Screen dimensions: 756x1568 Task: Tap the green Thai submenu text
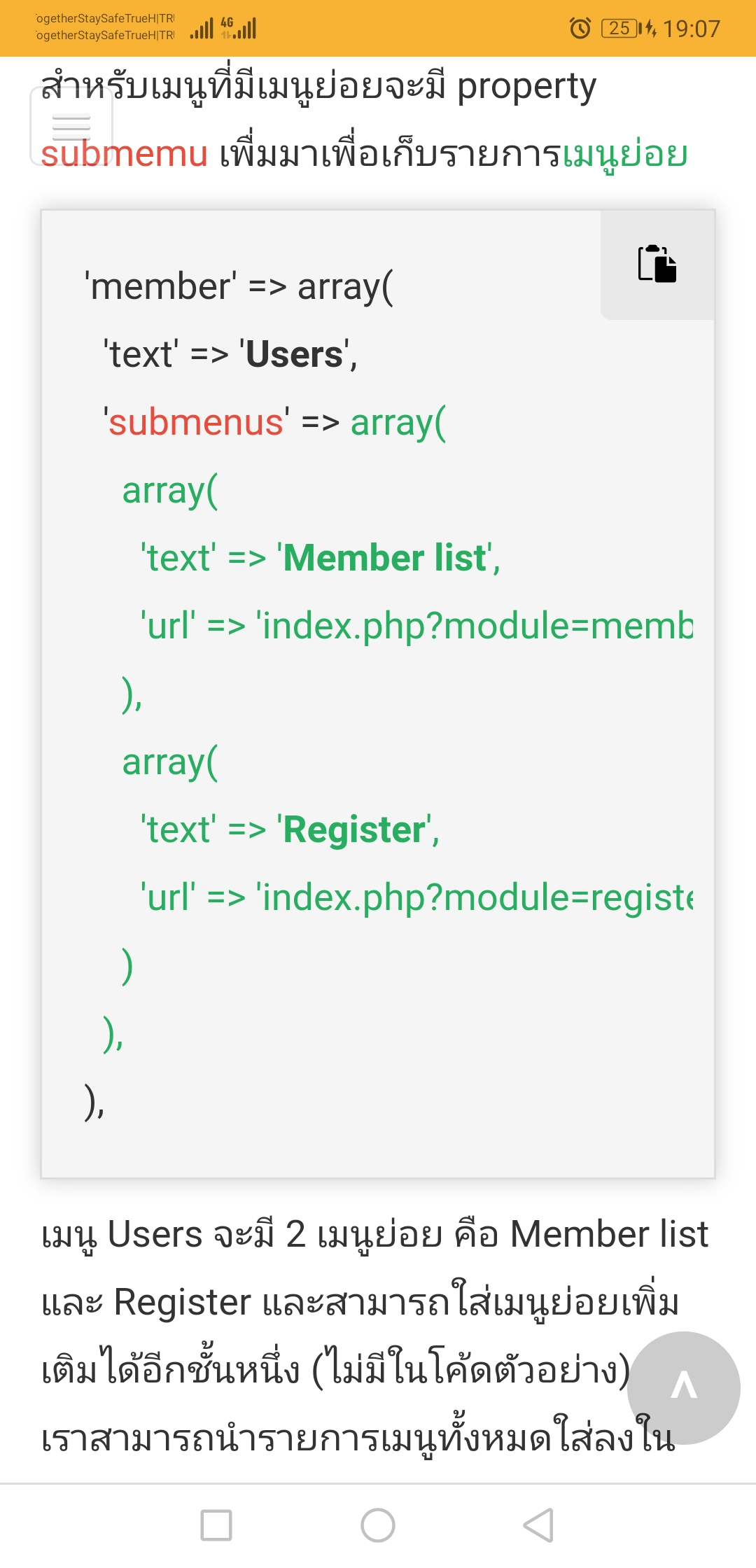[x=625, y=154]
